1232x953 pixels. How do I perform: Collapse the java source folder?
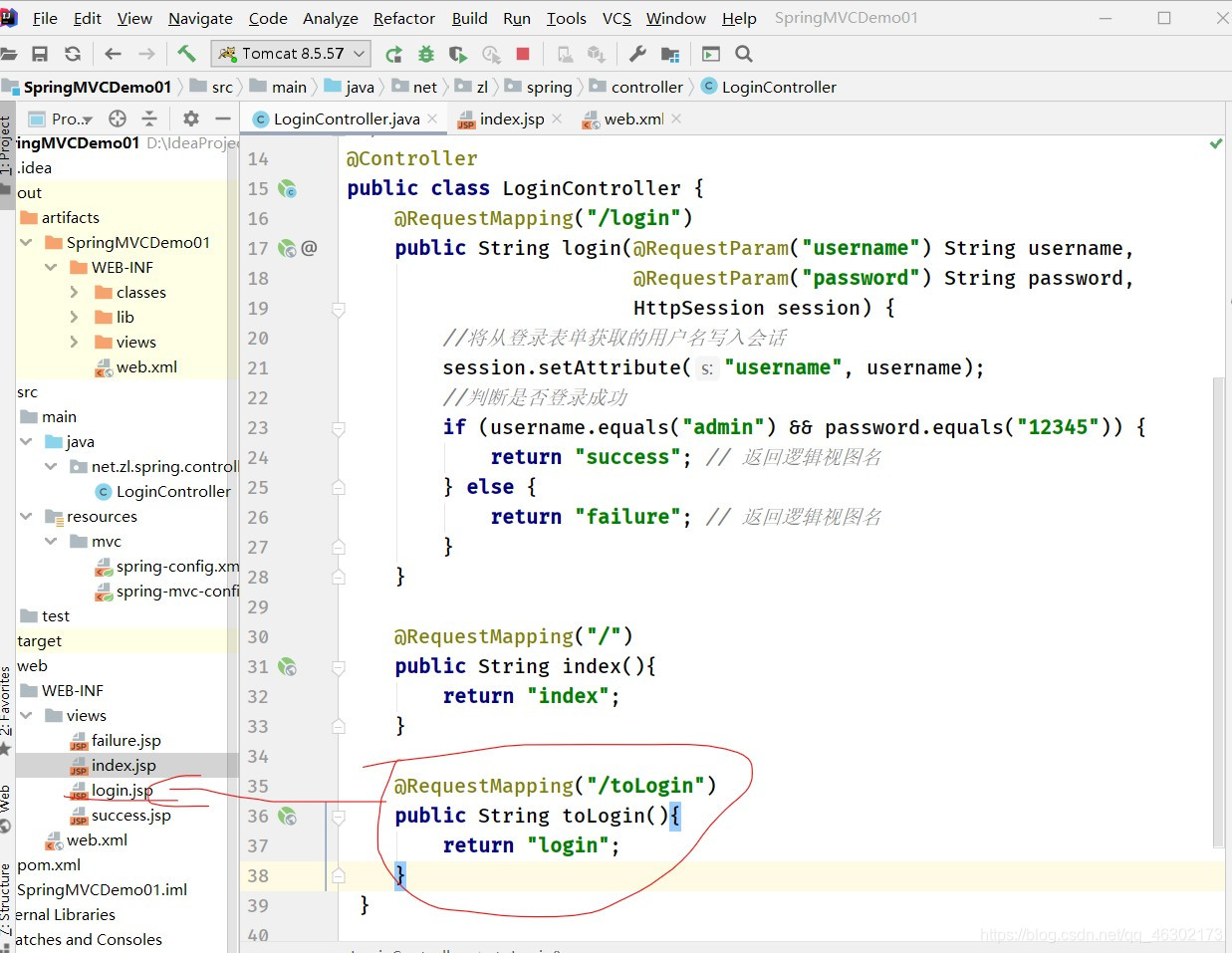(26, 441)
